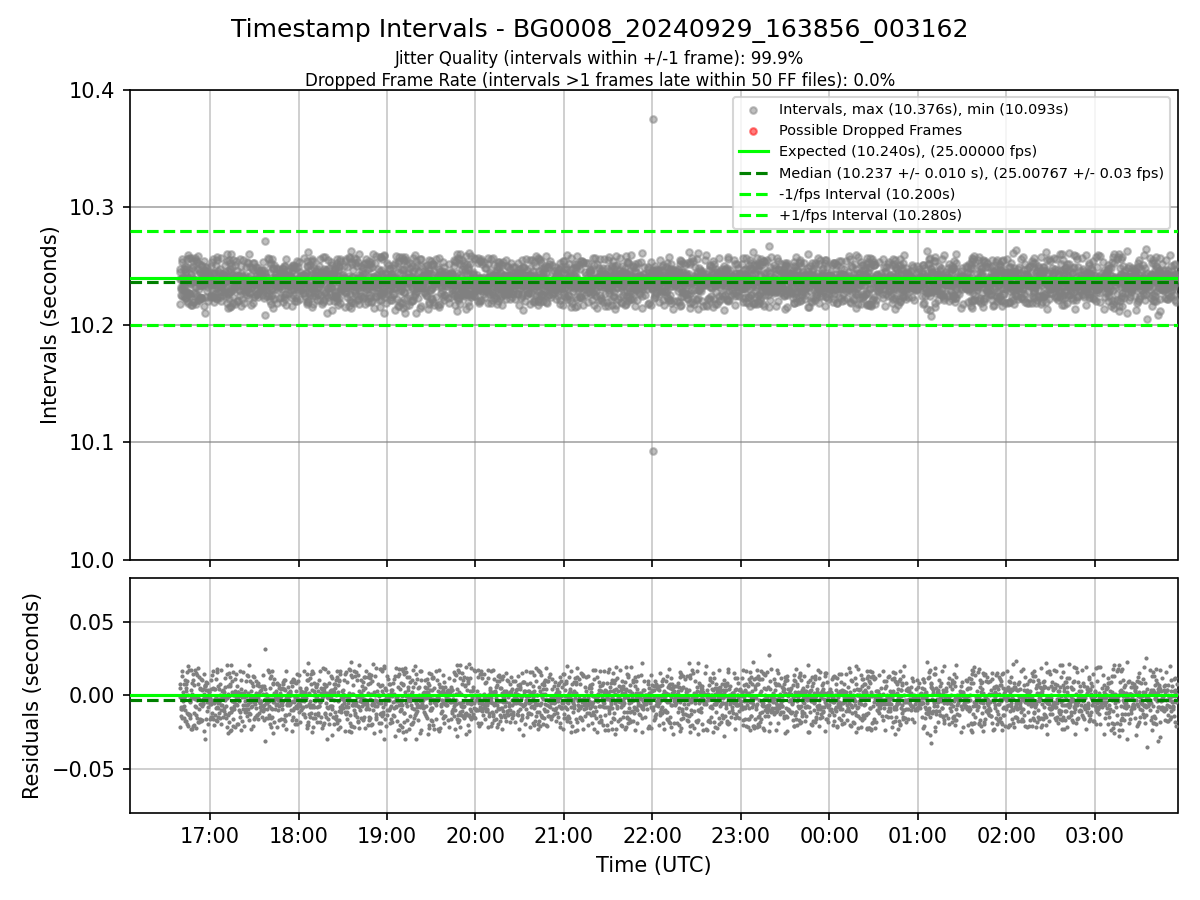
Task: Click the x-axis tick label '21:00'
Action: tap(564, 834)
